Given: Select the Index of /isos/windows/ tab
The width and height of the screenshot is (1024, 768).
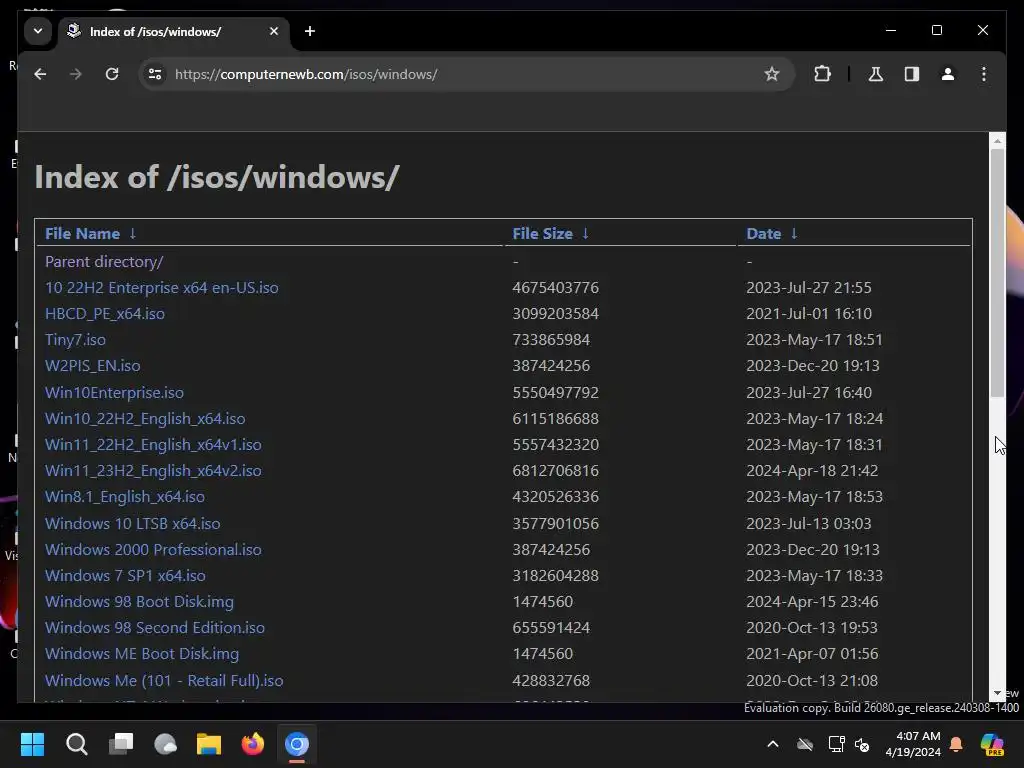Looking at the screenshot, I should click(x=174, y=32).
